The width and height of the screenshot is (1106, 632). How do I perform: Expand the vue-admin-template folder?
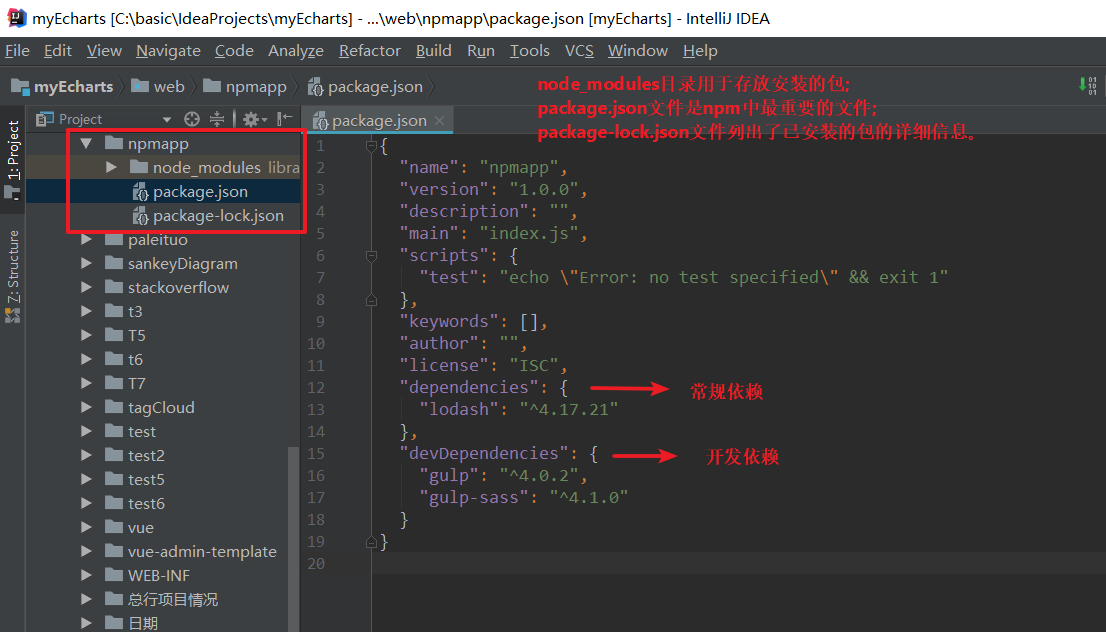point(86,551)
